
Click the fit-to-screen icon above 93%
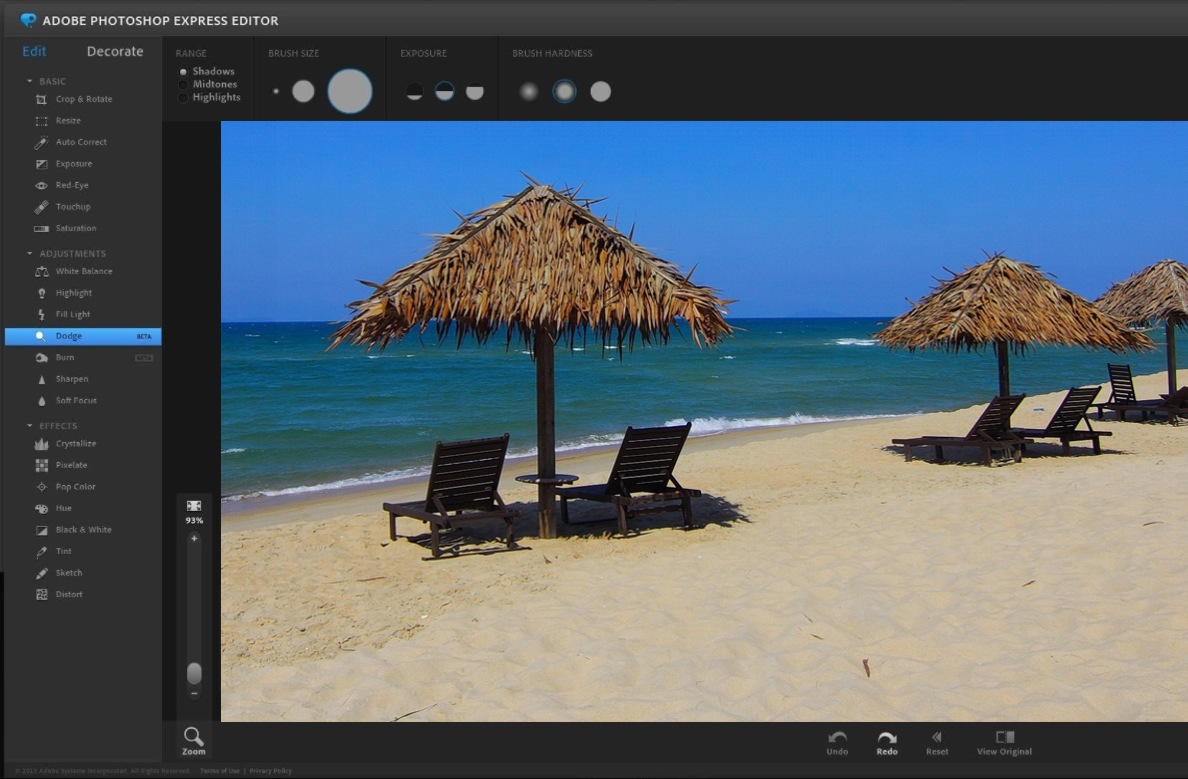(194, 505)
